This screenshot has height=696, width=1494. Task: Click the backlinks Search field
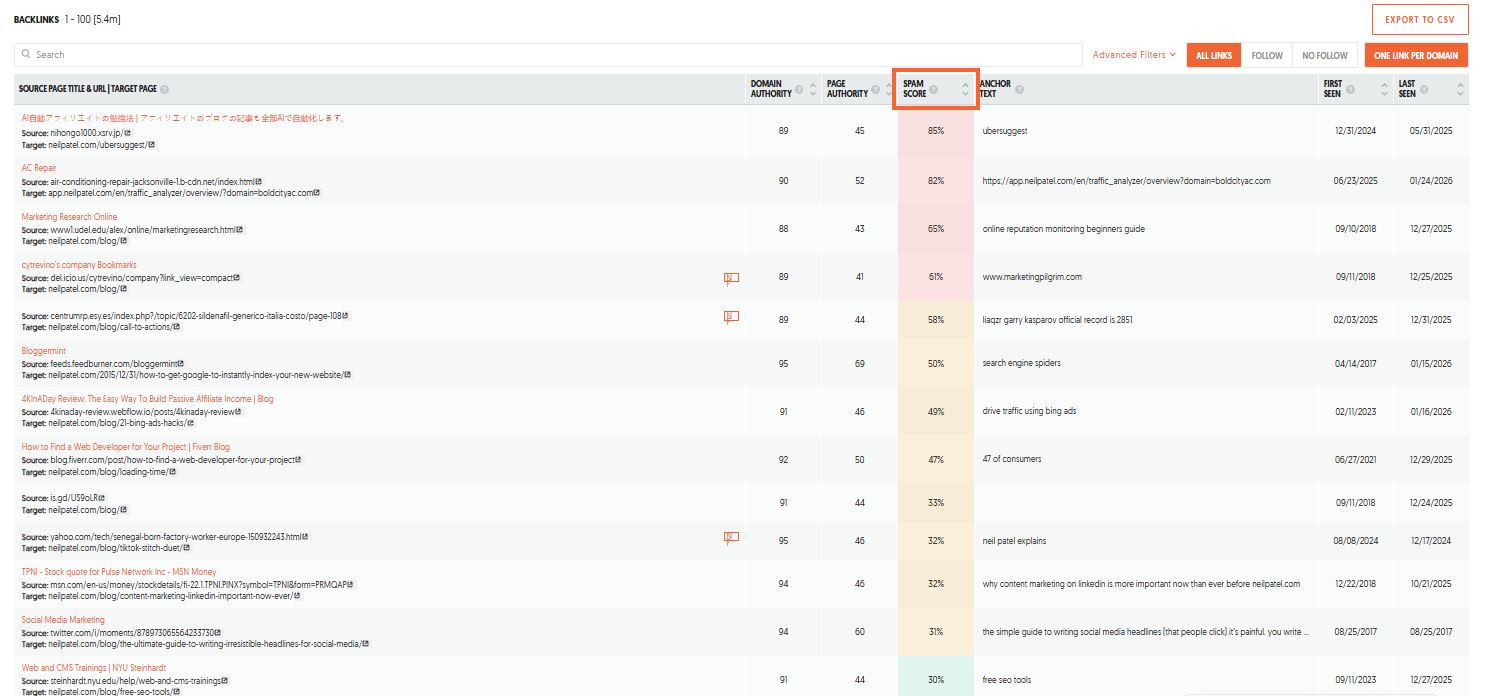click(x=548, y=55)
